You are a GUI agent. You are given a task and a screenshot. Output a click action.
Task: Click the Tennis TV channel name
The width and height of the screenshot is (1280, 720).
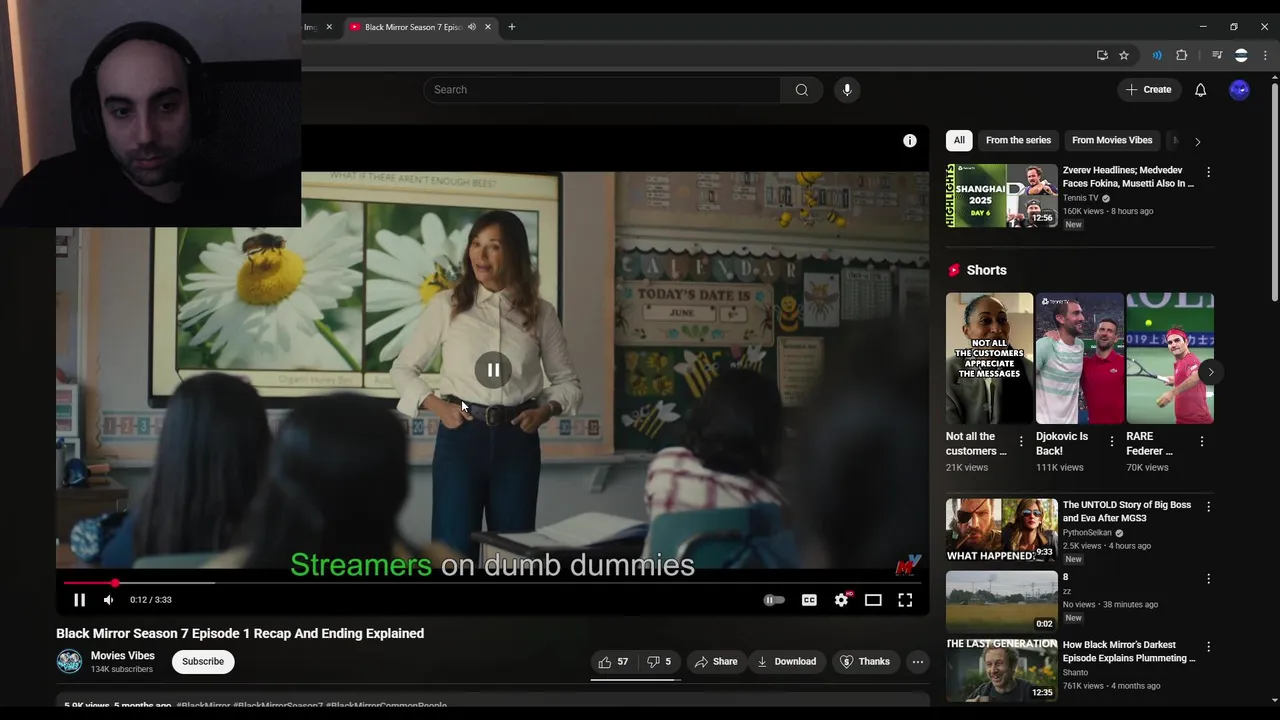(1081, 198)
